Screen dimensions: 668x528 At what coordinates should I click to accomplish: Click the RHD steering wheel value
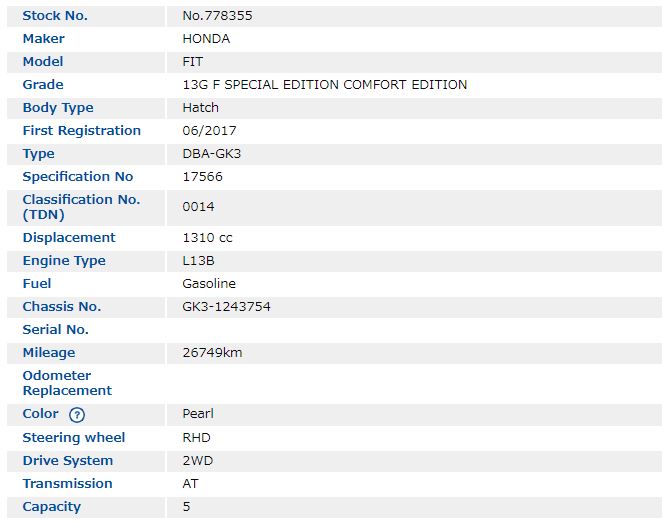196,438
